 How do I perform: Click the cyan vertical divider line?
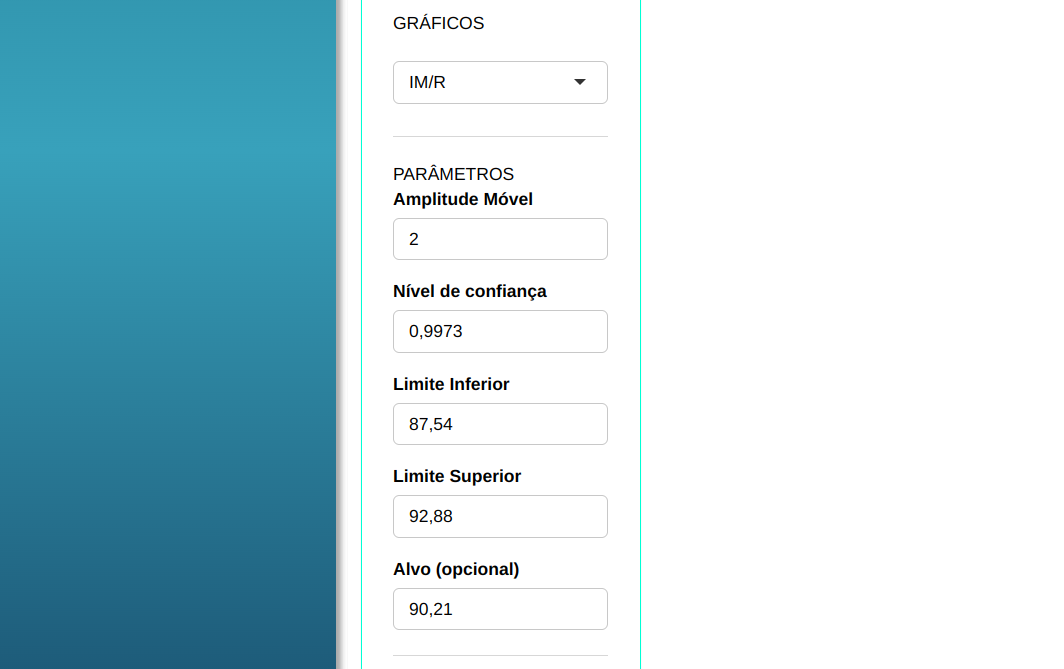click(x=640, y=334)
